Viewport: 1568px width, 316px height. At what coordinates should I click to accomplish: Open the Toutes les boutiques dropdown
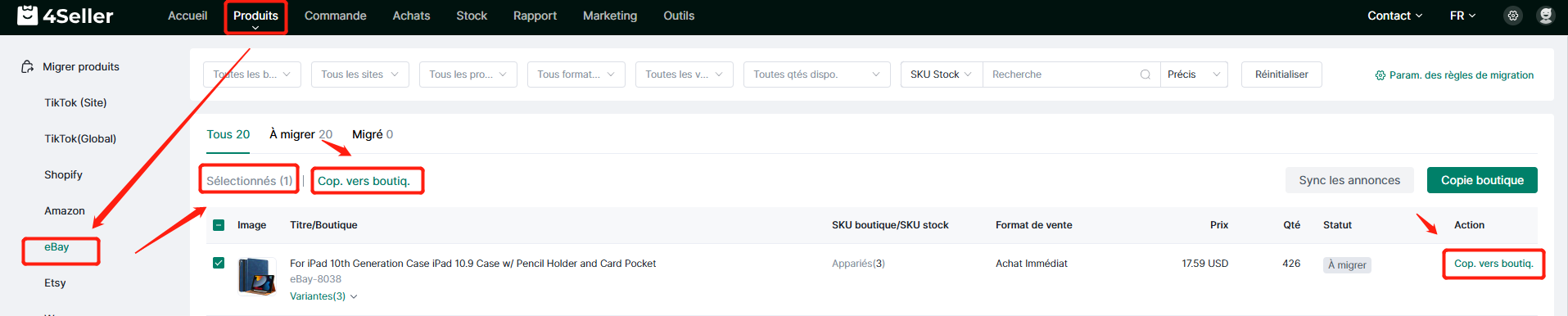[252, 74]
